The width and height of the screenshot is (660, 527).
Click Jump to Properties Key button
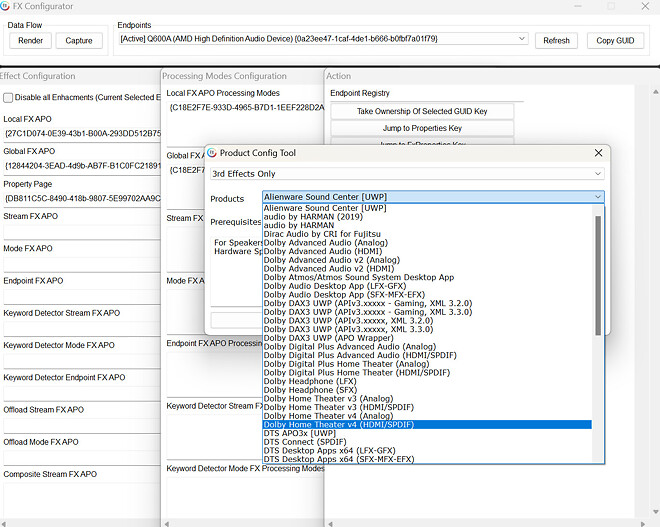coord(421,128)
